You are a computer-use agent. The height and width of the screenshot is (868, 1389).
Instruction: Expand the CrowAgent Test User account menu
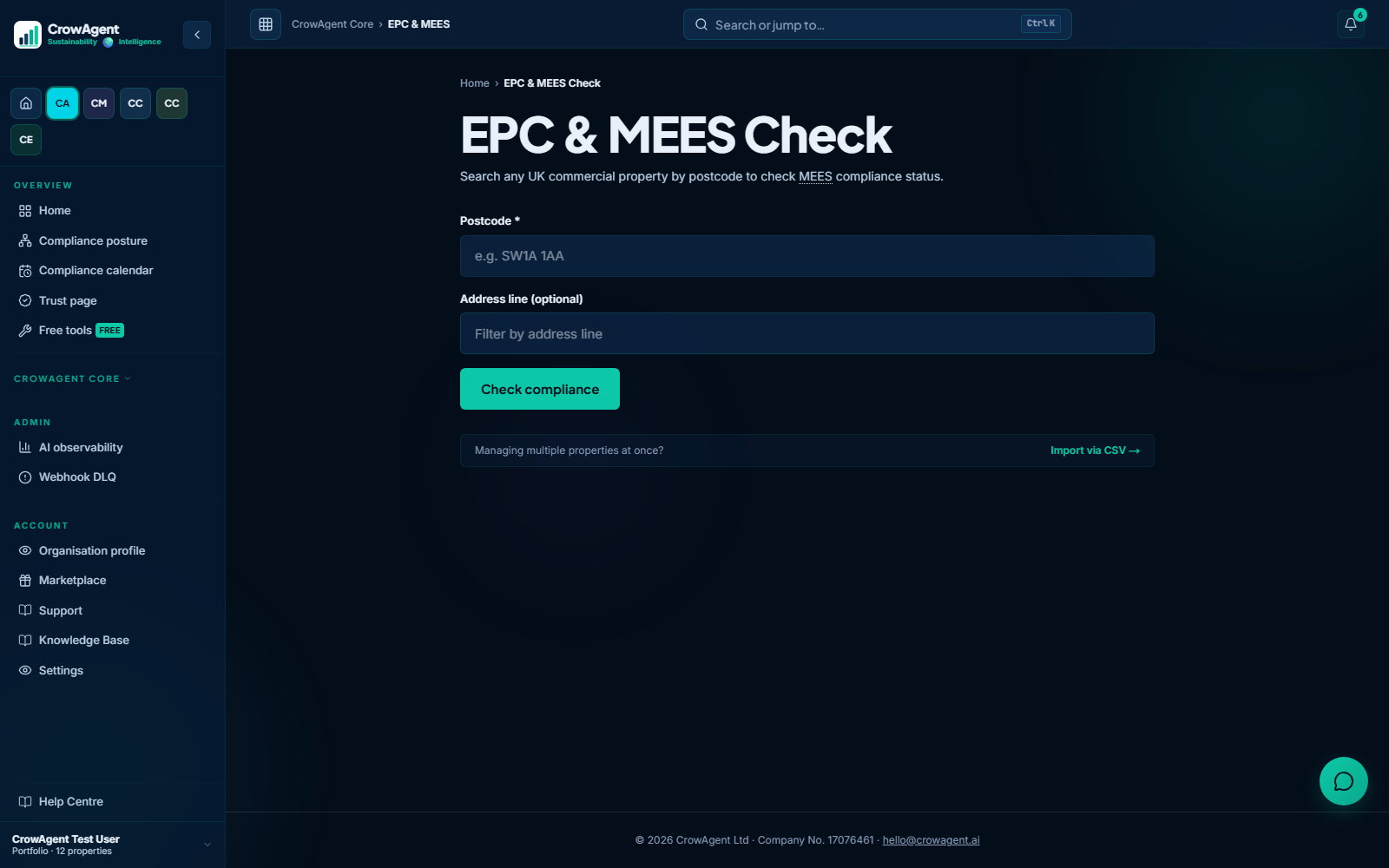click(112, 845)
